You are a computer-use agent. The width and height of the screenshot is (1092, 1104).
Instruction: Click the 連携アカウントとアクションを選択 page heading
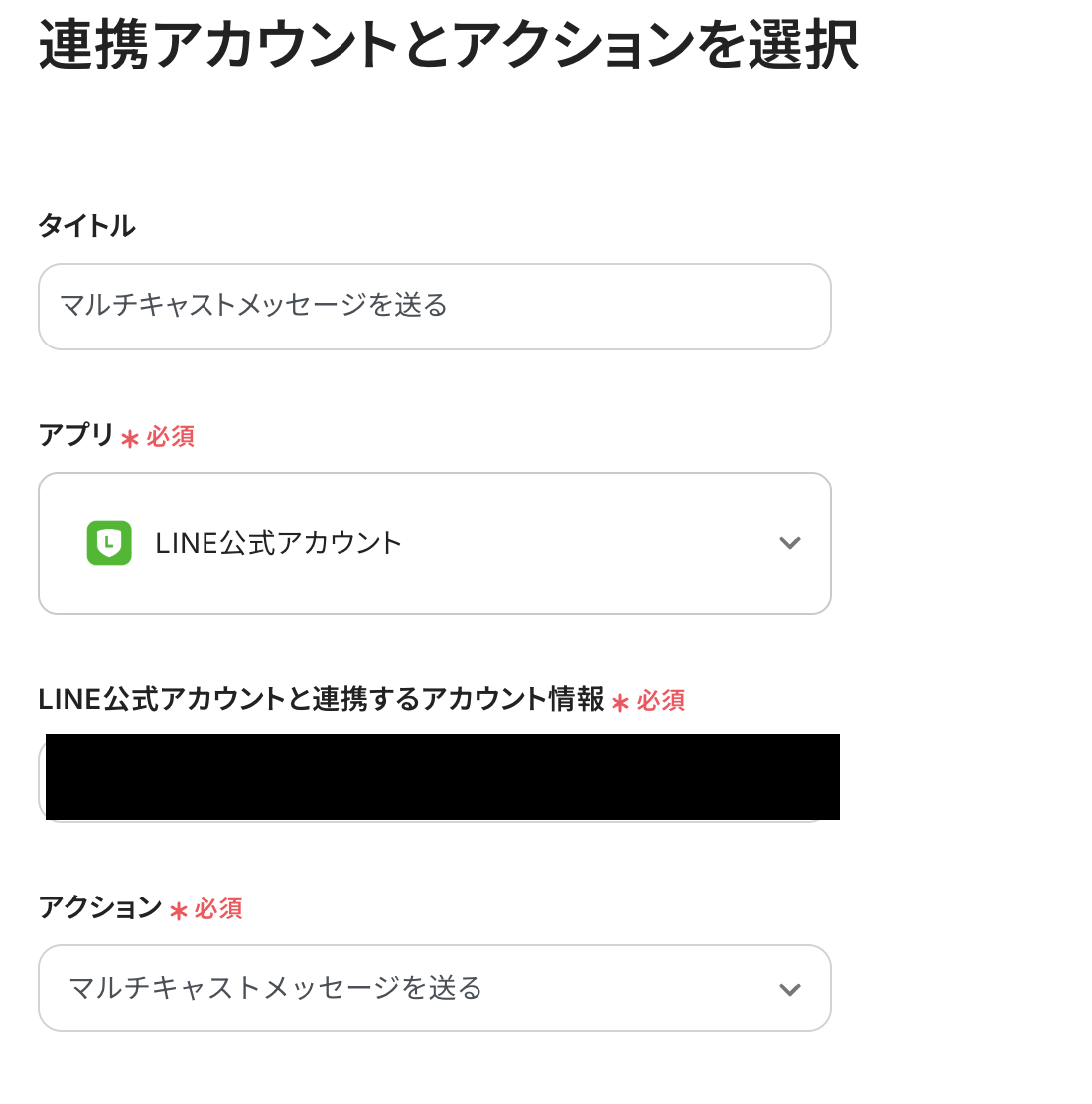(449, 46)
